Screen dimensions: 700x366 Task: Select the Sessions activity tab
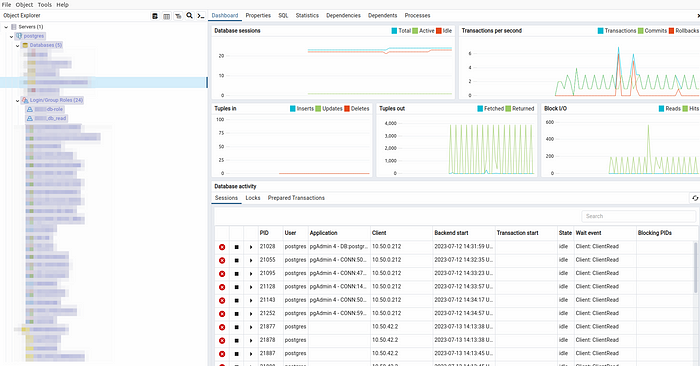(226, 198)
